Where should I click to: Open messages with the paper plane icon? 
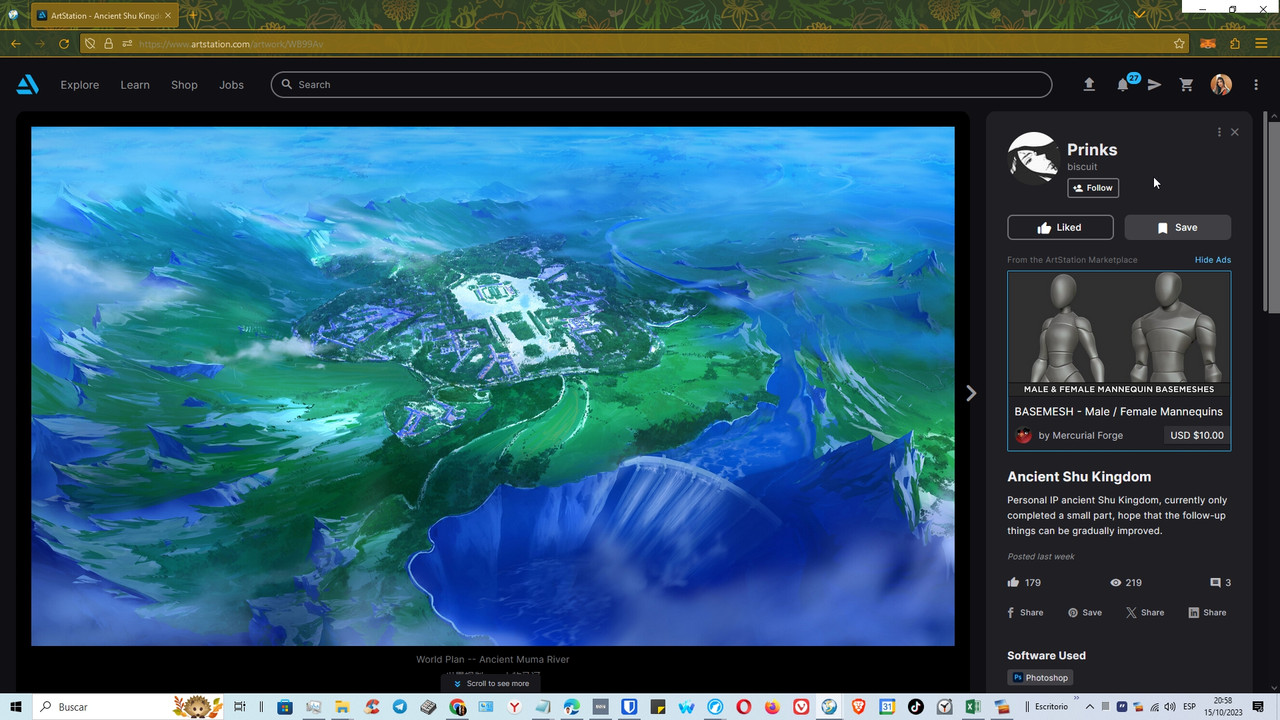1154,85
